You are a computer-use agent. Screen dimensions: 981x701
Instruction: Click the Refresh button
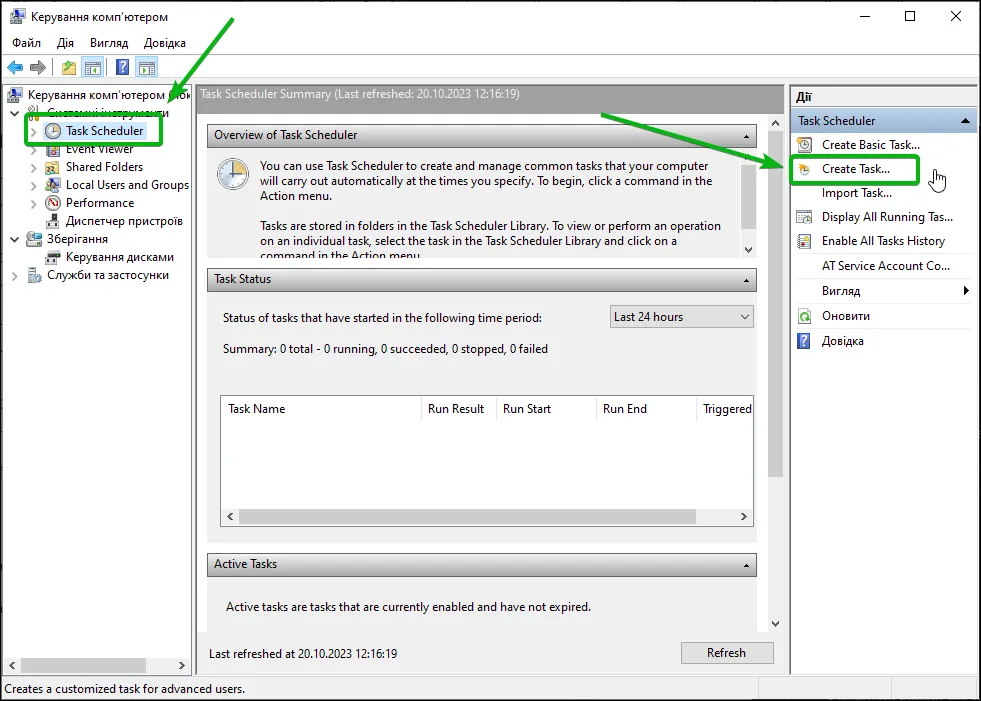[727, 653]
